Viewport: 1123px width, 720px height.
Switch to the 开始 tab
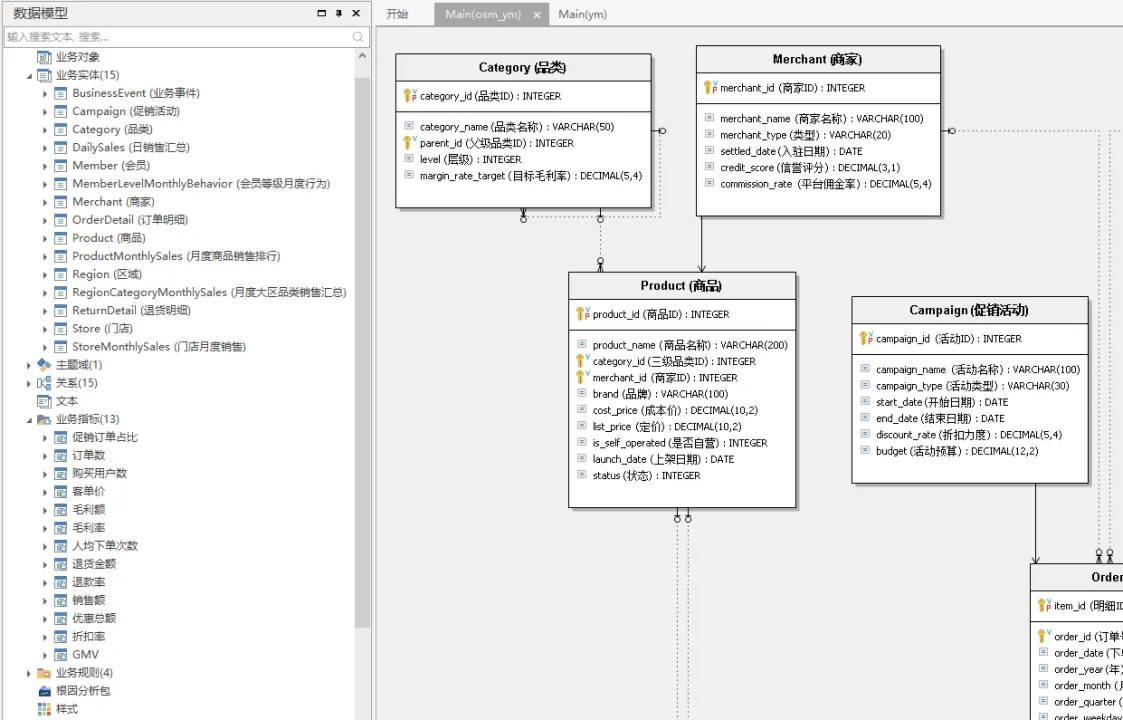(397, 14)
